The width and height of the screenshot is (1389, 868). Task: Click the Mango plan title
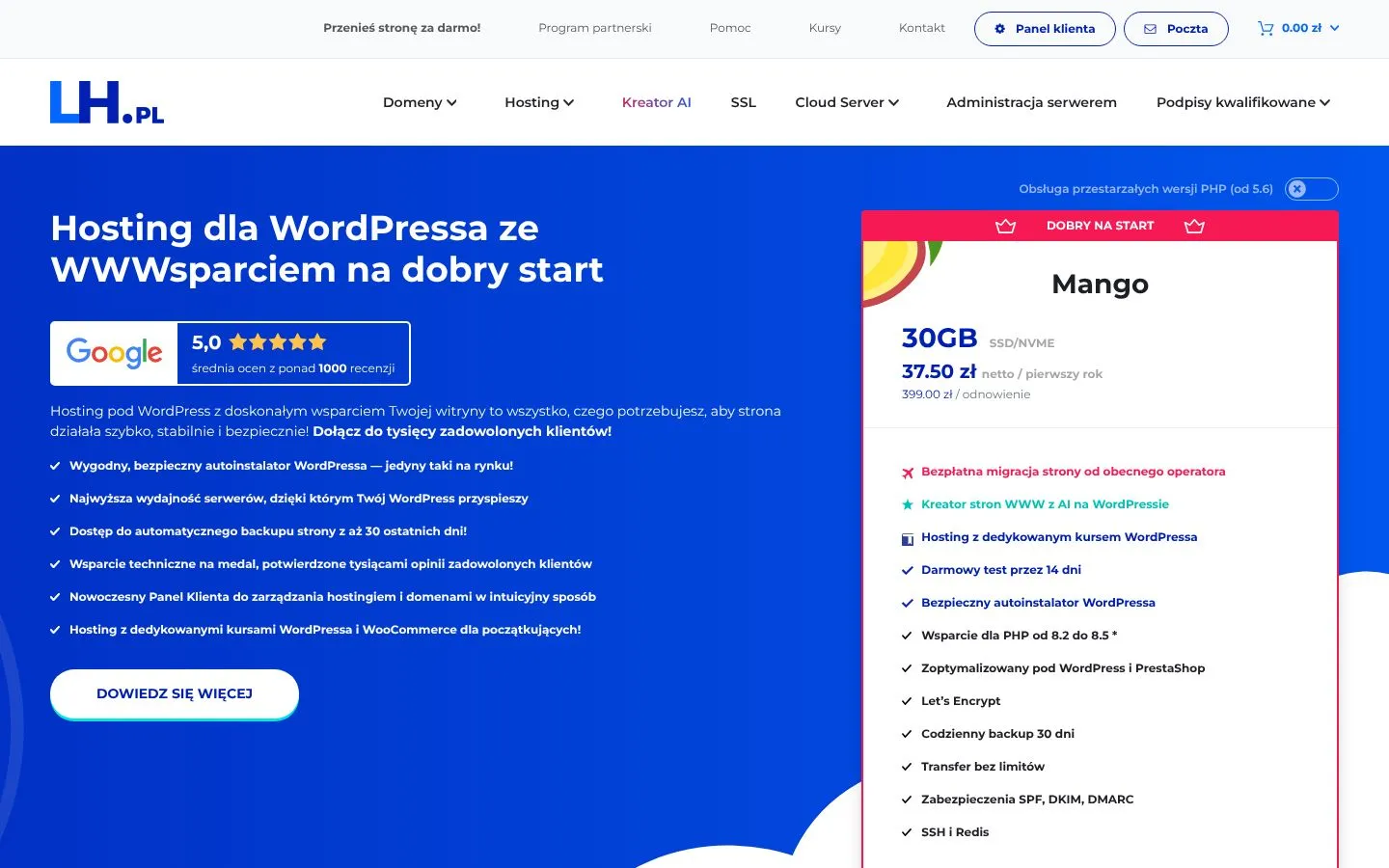pyautogui.click(x=1100, y=285)
